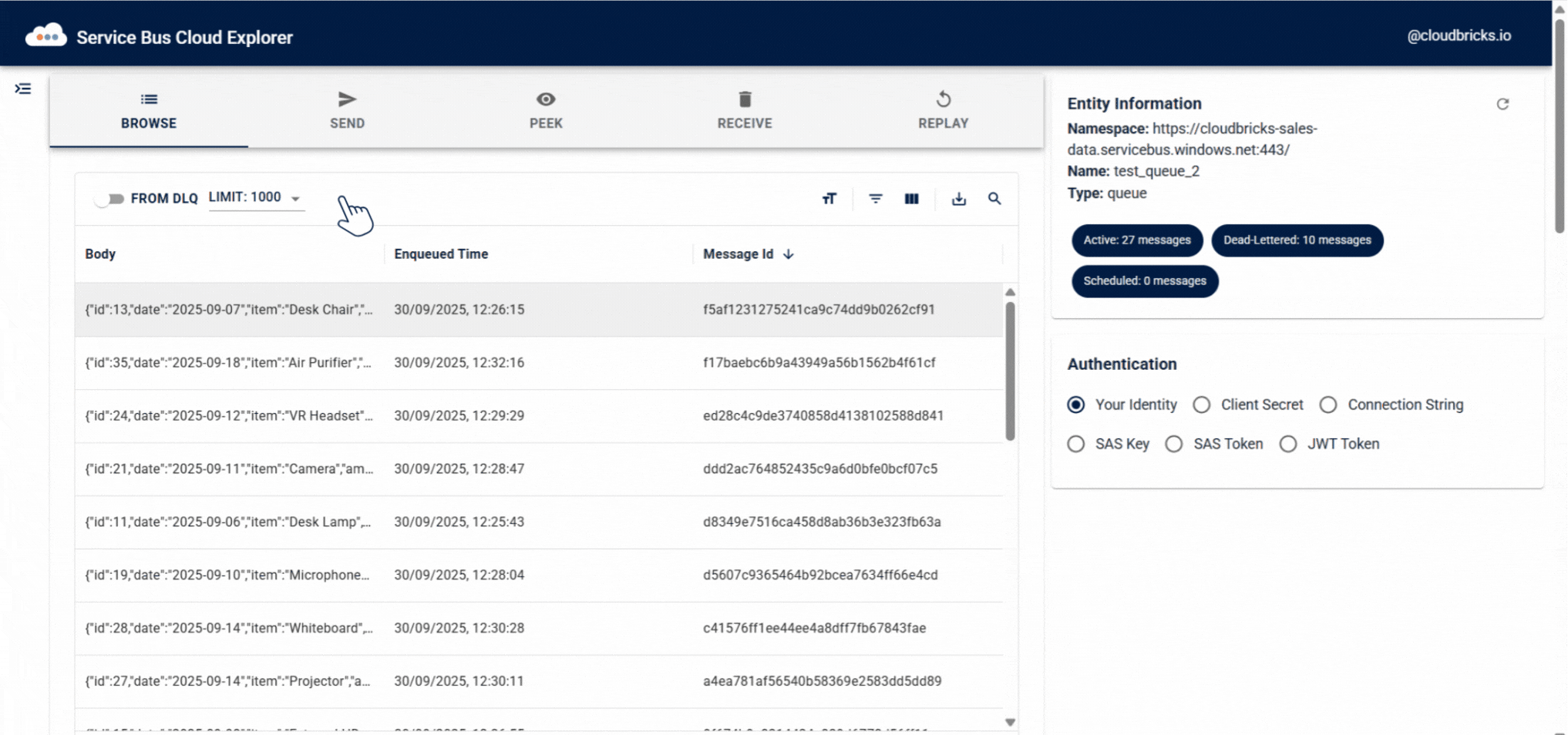Click the Active: 27 messages chip

click(x=1137, y=240)
